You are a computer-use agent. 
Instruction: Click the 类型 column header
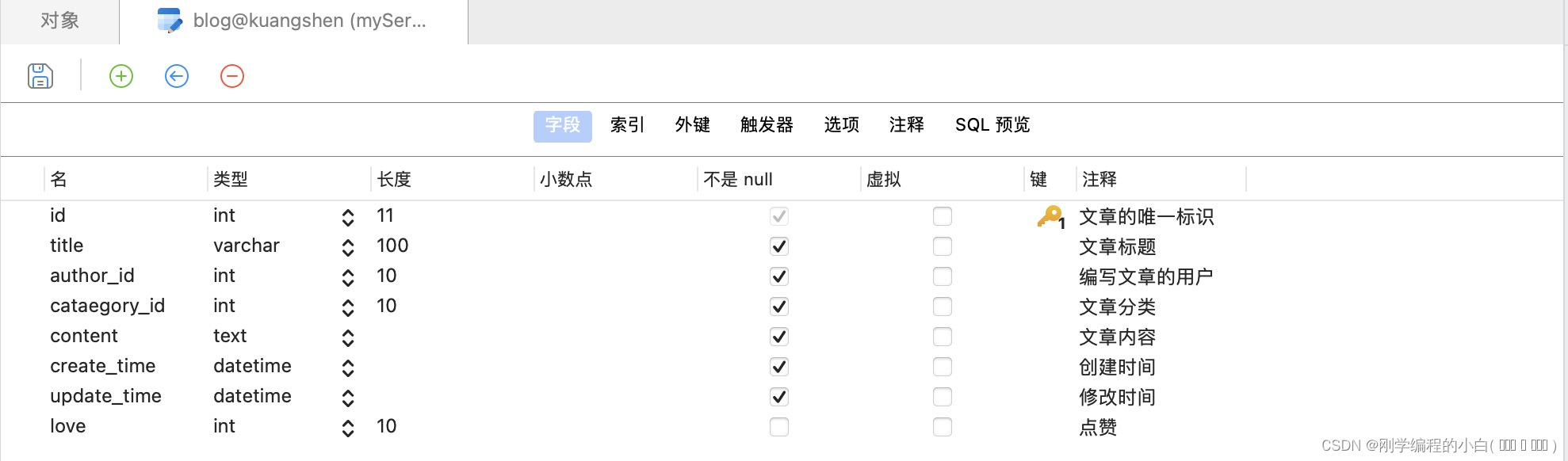click(231, 180)
